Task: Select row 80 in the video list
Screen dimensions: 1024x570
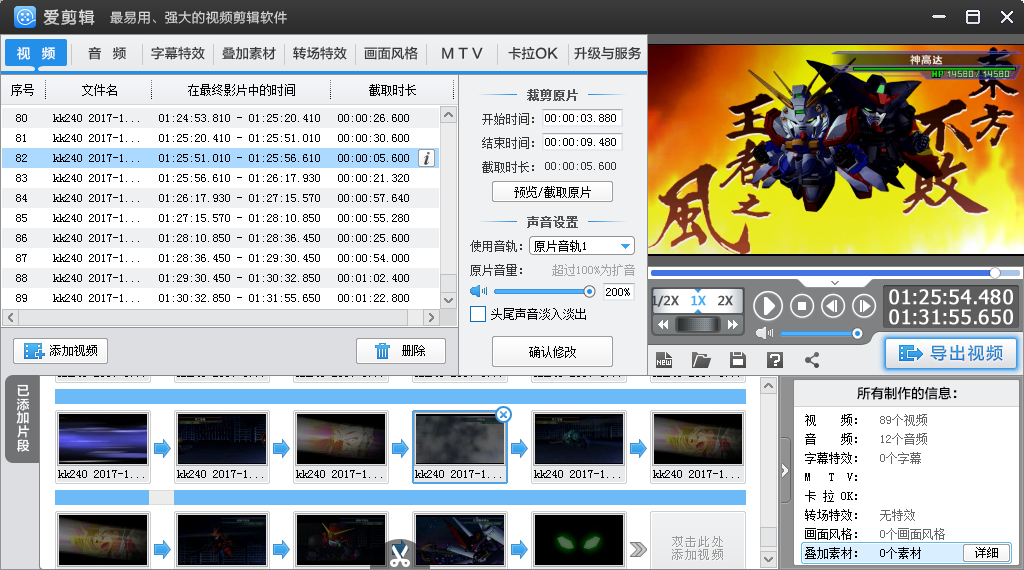Action: [x=220, y=118]
